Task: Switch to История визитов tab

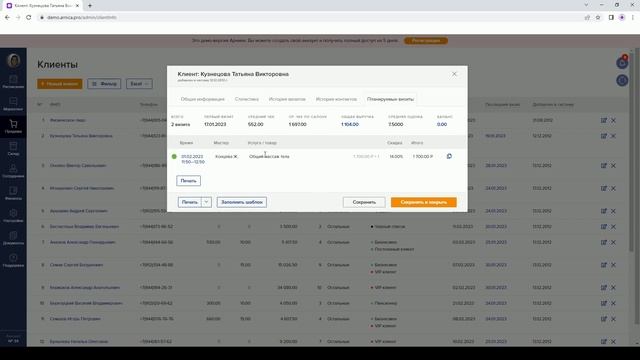Action: 287,99
